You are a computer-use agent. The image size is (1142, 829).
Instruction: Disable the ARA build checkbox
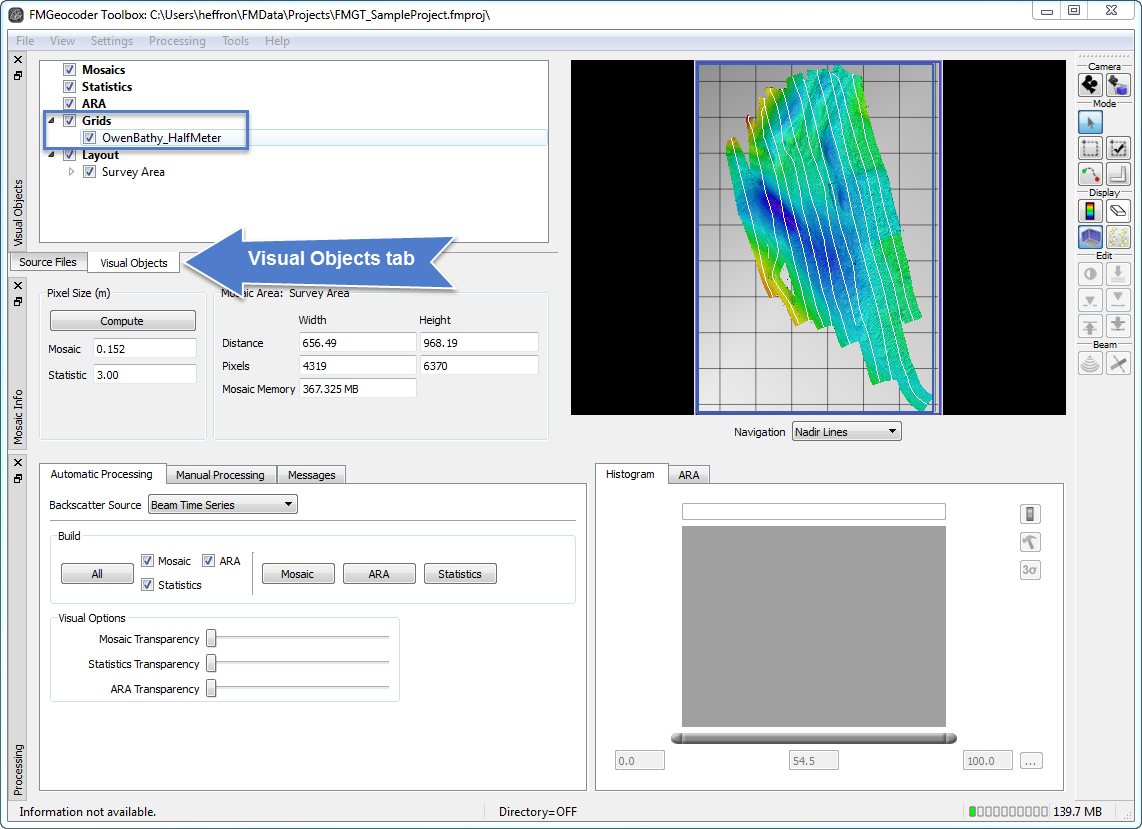pyautogui.click(x=209, y=561)
